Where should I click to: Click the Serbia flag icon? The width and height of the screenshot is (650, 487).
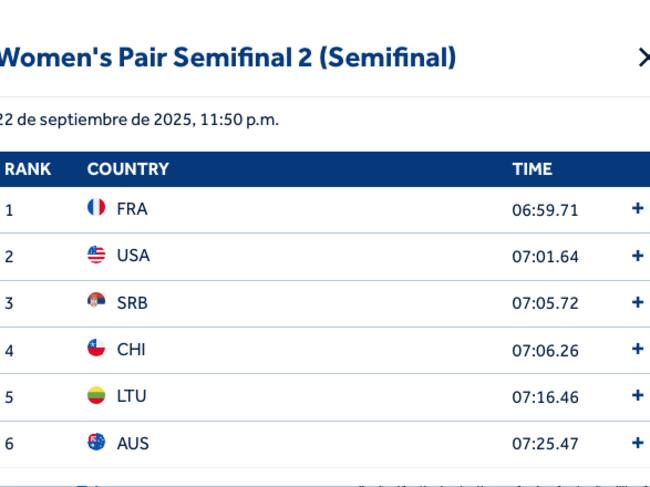coord(96,301)
